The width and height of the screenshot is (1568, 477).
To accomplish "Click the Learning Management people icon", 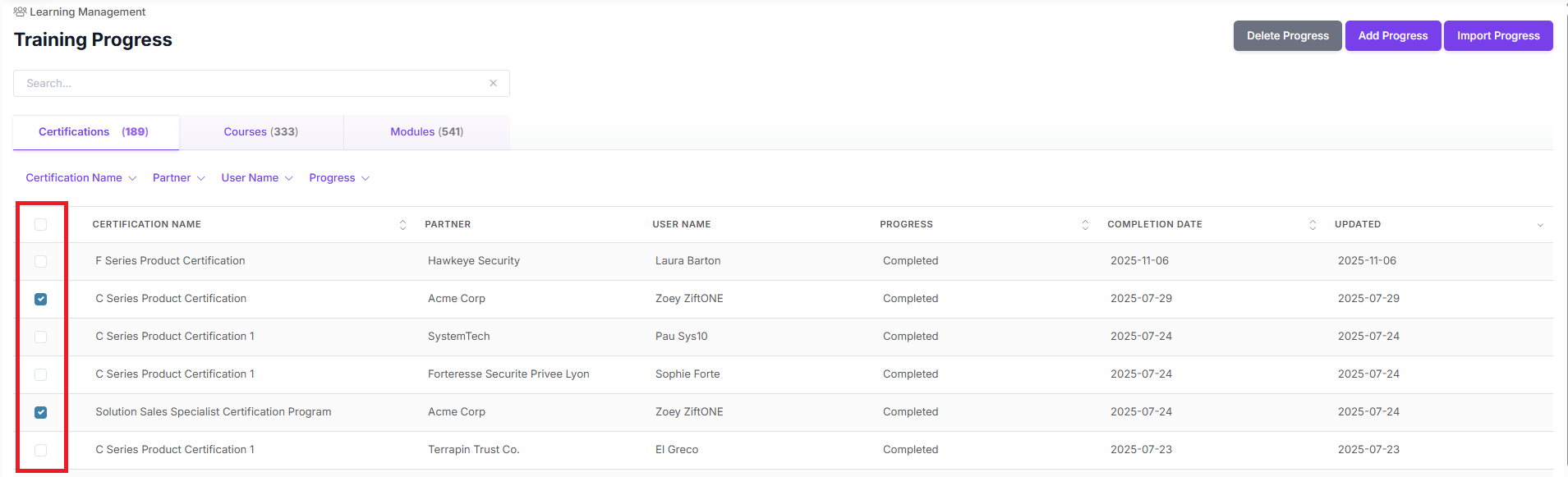I will tap(20, 11).
